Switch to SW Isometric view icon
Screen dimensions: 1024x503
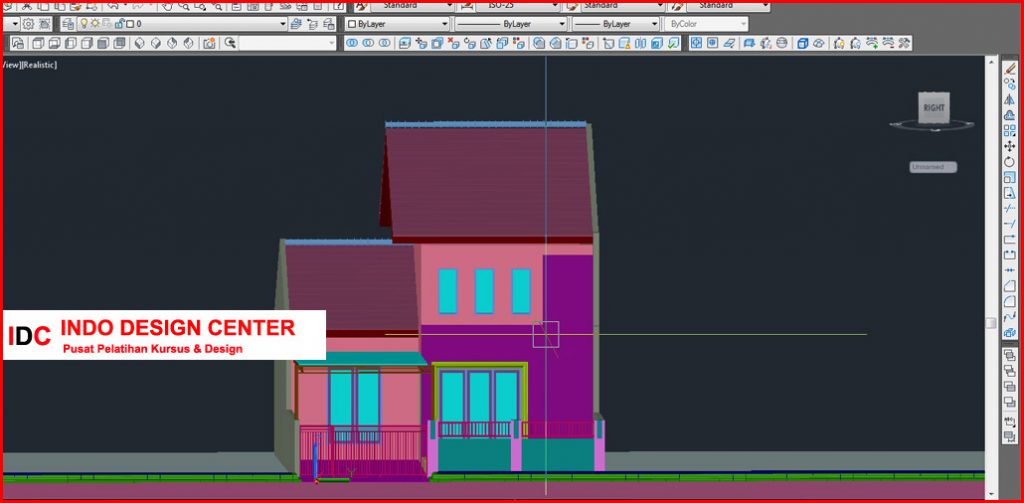point(140,44)
